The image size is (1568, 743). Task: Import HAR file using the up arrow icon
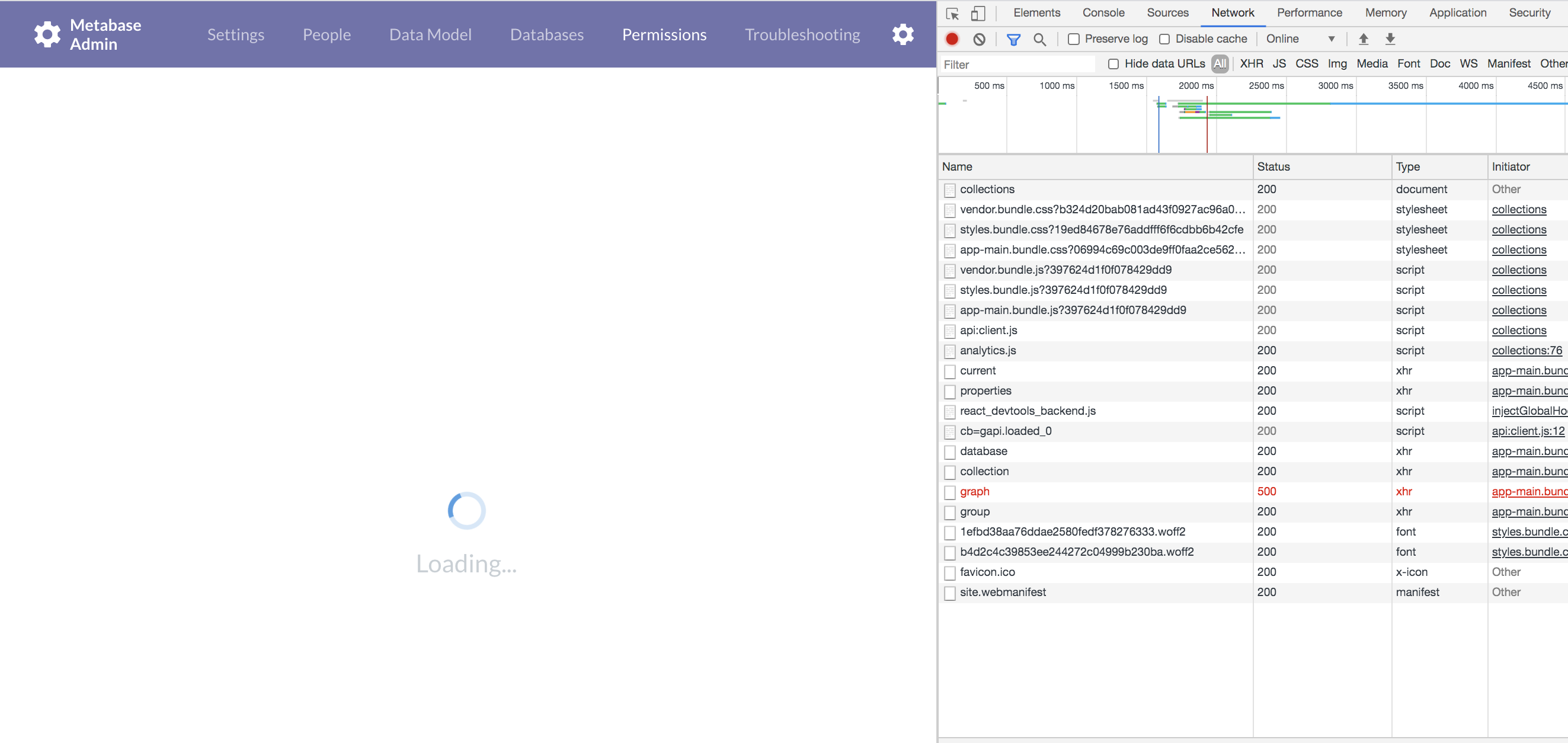1365,39
